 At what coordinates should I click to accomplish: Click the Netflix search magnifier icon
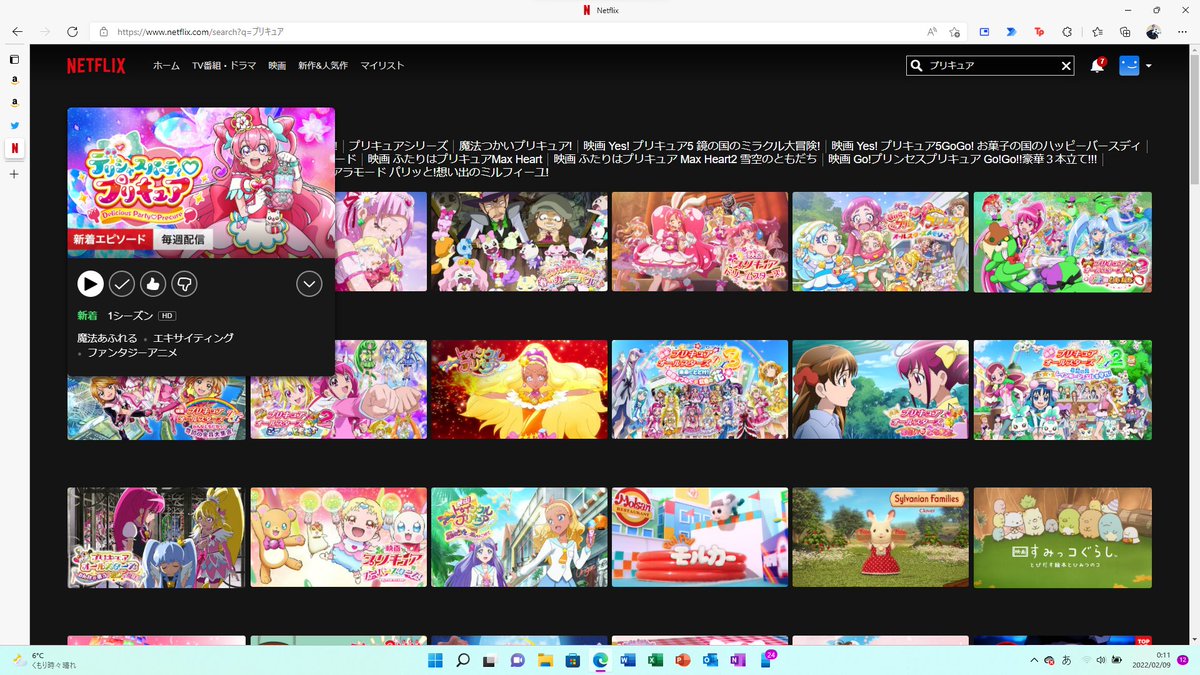coord(916,66)
